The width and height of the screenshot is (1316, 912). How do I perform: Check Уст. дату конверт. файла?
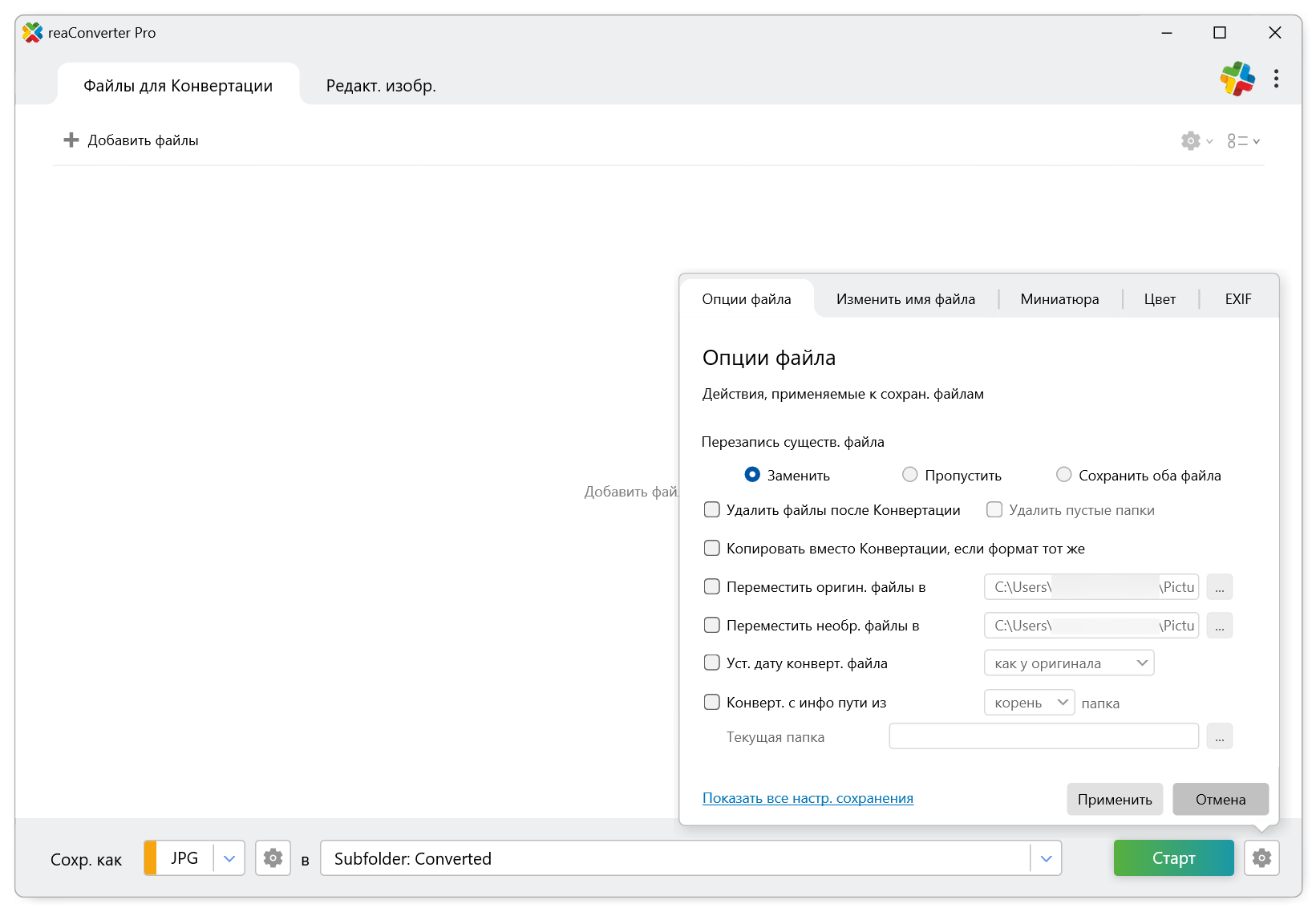[x=712, y=663]
